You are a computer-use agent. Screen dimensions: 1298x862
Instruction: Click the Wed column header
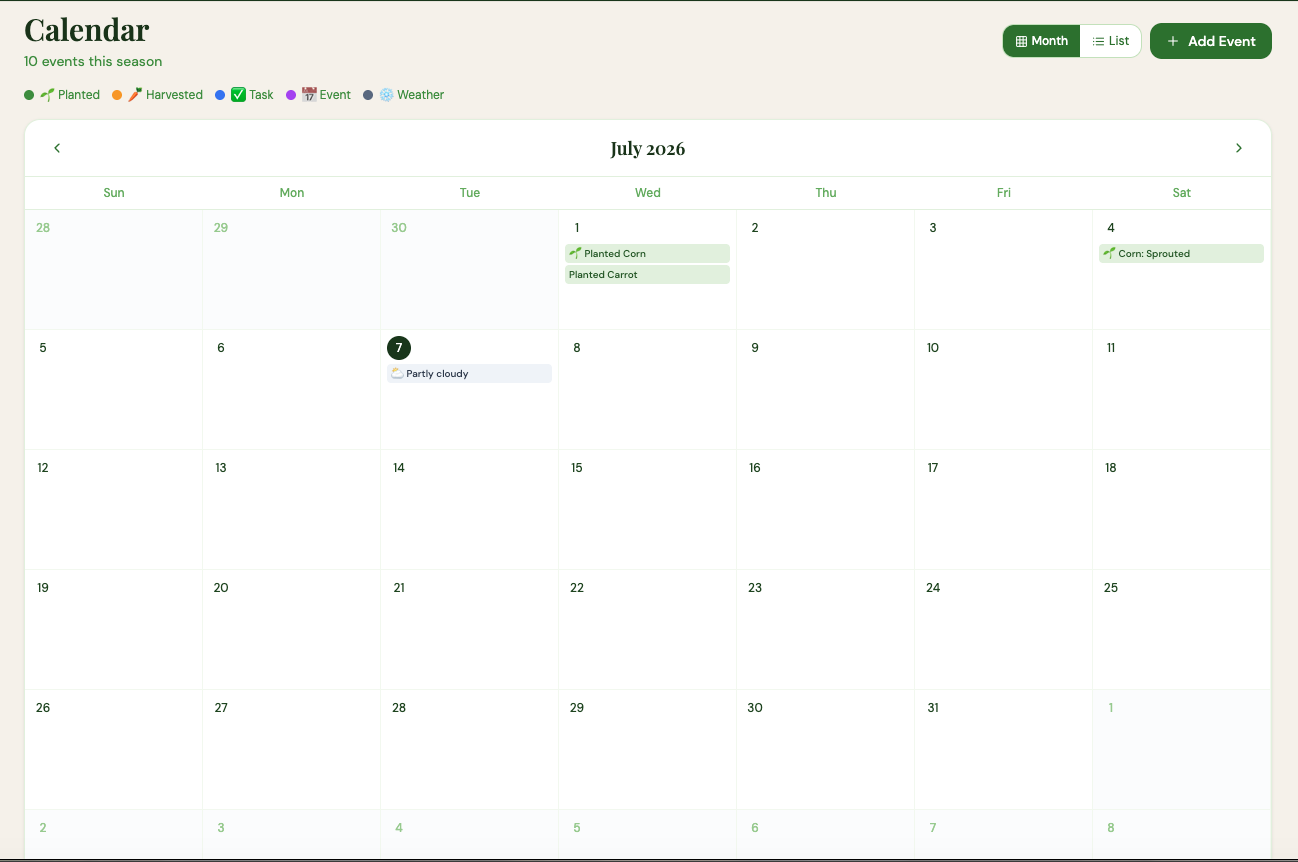648,193
